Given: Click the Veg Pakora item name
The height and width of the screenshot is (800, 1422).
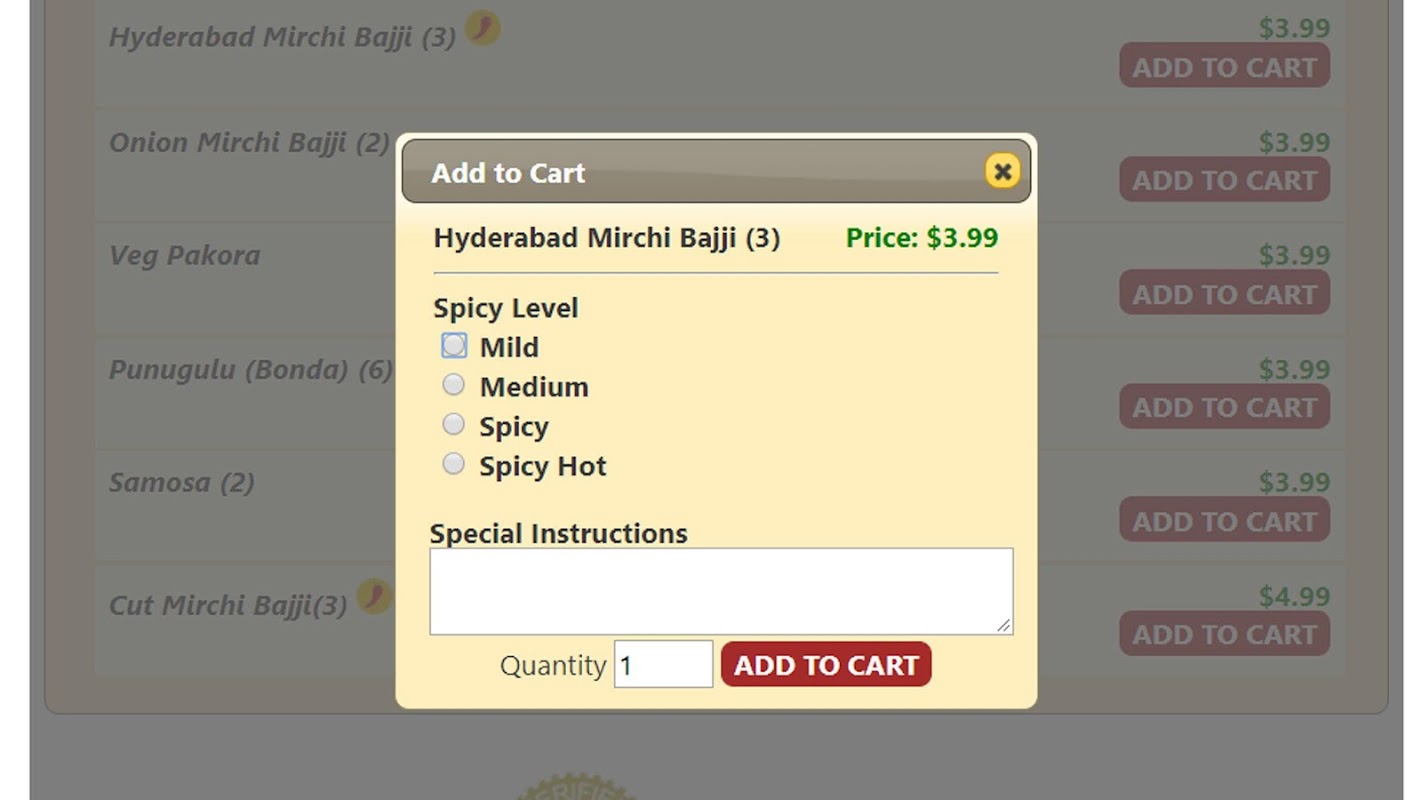Looking at the screenshot, I should pyautogui.click(x=185, y=256).
